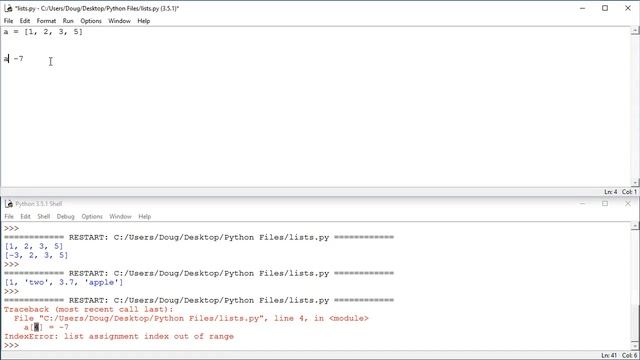Click Python Shell scrollbar down arrow
Screen dimensions: 640x360
(635, 346)
